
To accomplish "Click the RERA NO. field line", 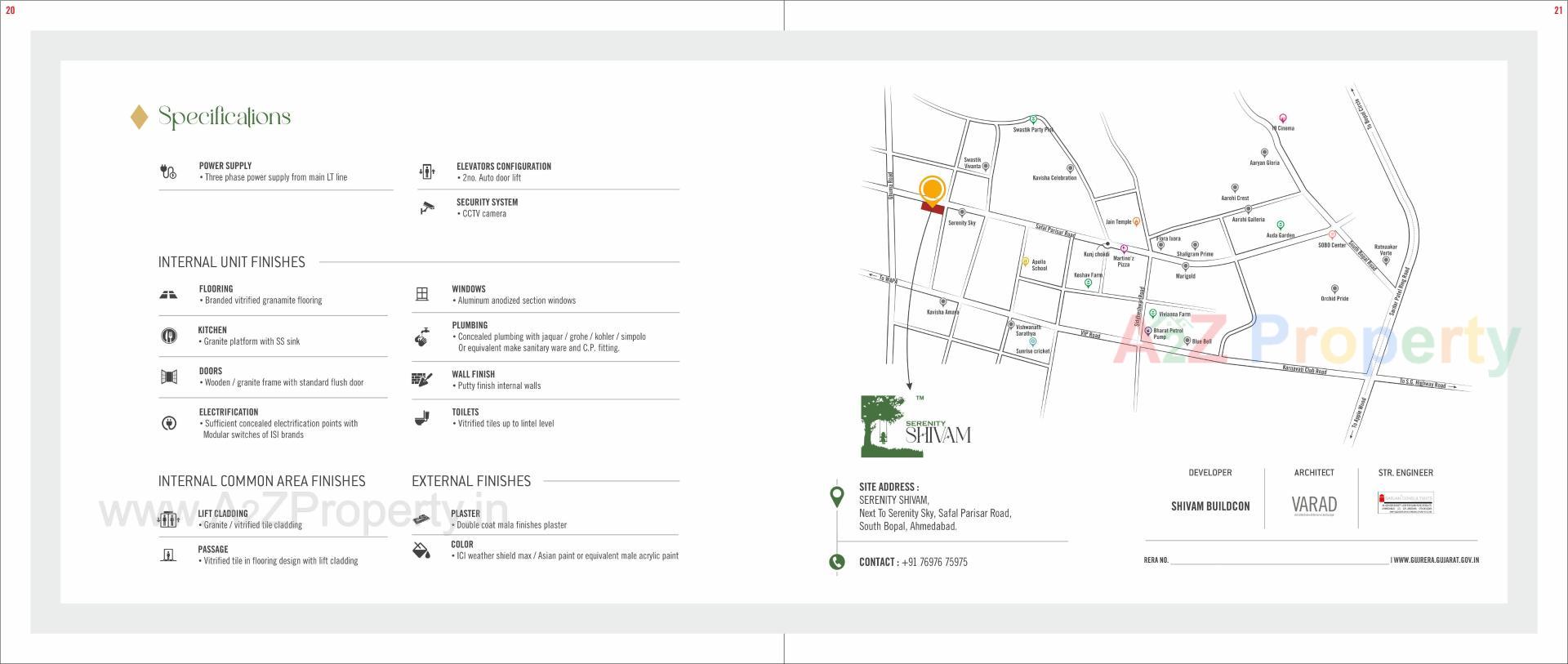I will click(1279, 563).
